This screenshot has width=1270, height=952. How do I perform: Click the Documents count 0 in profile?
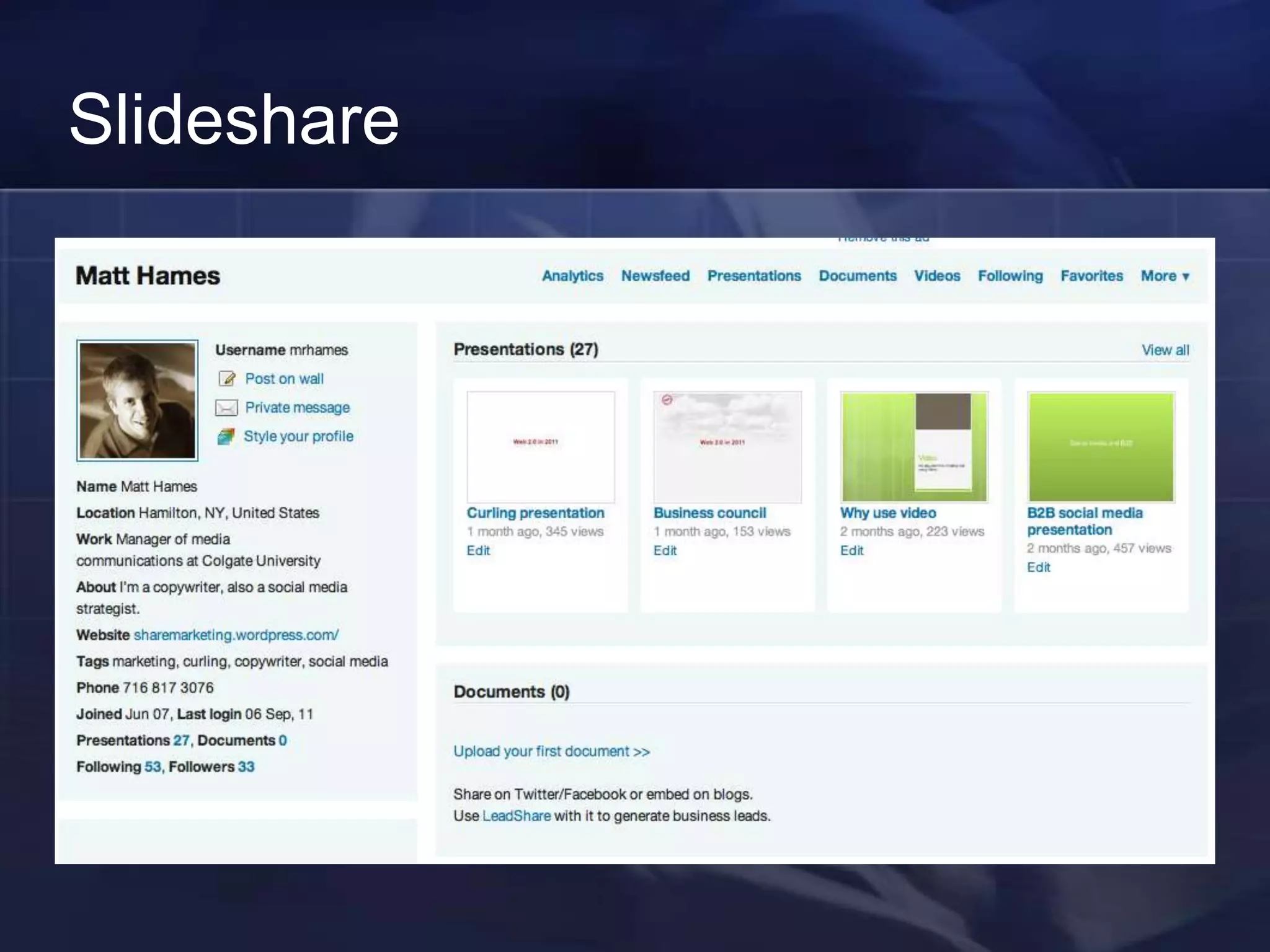(283, 741)
